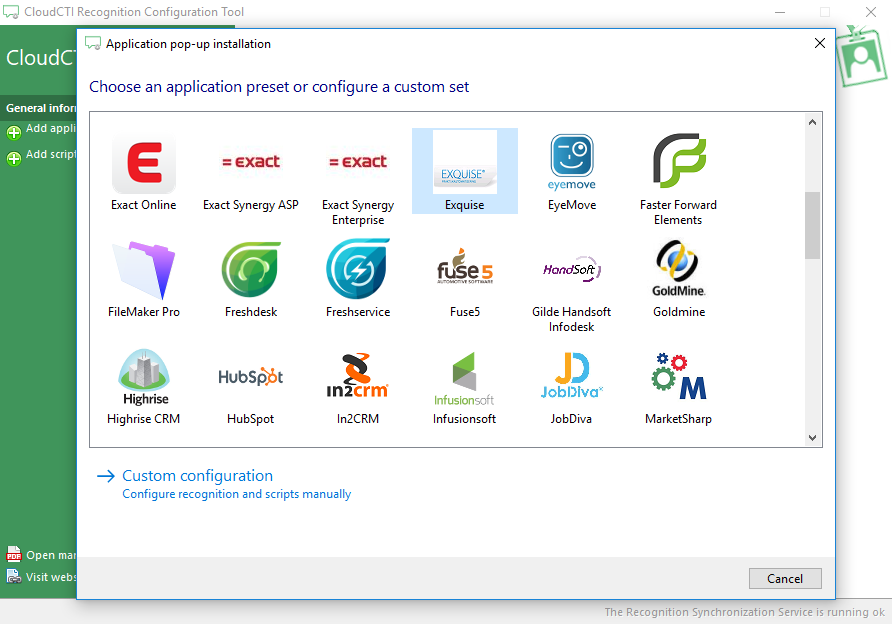Select the In2CRM preset icon
892x624 pixels.
(357, 375)
